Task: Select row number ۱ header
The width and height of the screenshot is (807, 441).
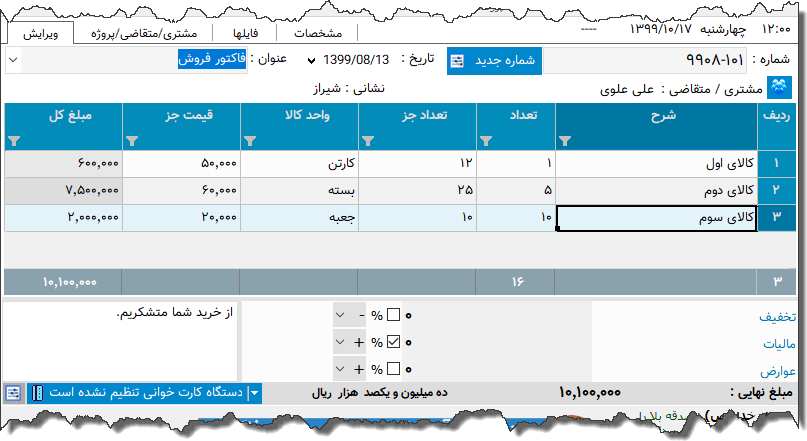Action: 777,164
